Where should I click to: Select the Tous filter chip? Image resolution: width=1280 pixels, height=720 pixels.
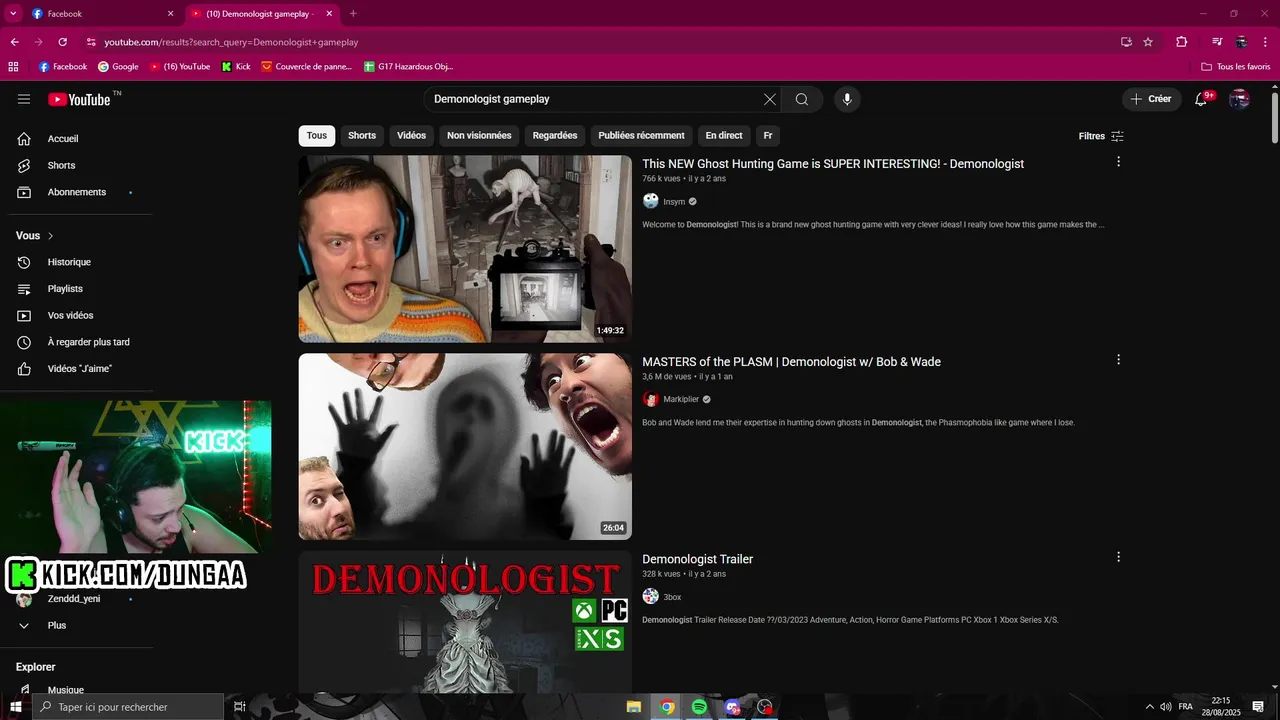317,135
